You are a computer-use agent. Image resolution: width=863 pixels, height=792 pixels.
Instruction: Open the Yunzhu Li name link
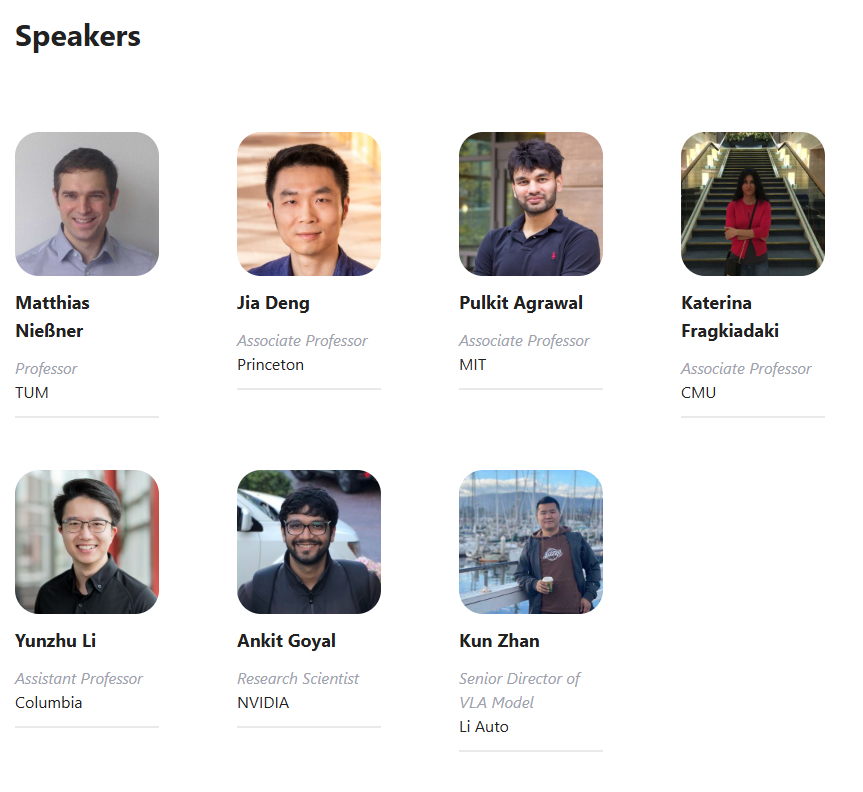(x=56, y=640)
